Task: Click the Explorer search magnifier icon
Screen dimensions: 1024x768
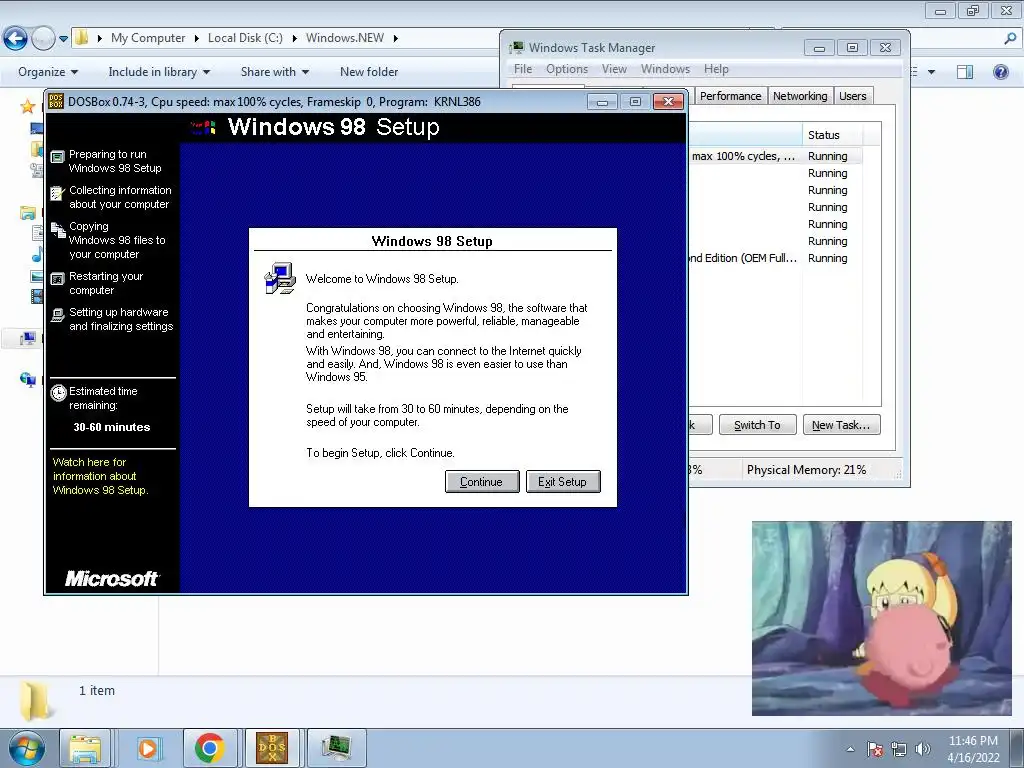Action: (x=1010, y=39)
